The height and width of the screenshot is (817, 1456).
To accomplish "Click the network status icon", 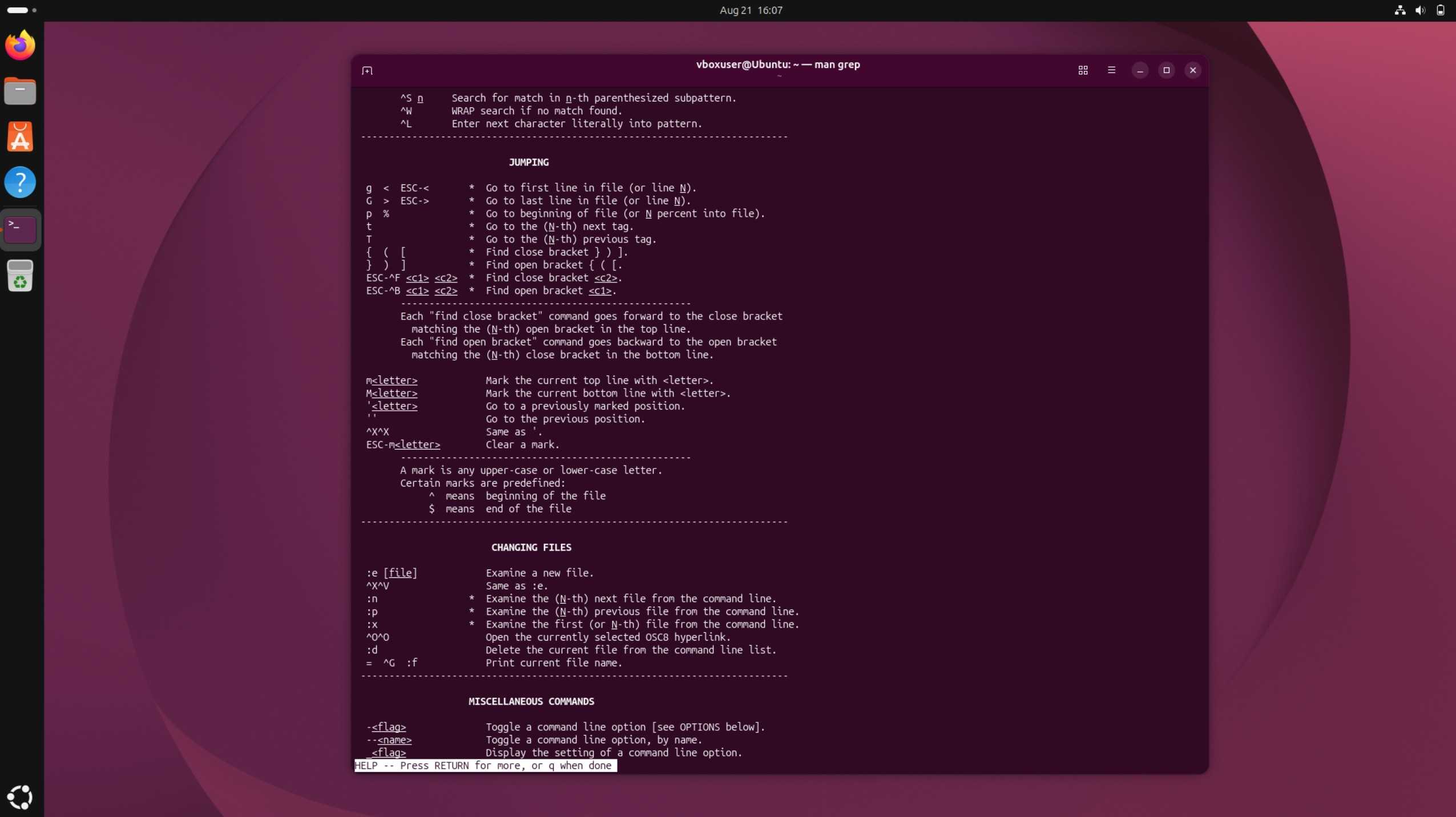I will click(x=1399, y=10).
